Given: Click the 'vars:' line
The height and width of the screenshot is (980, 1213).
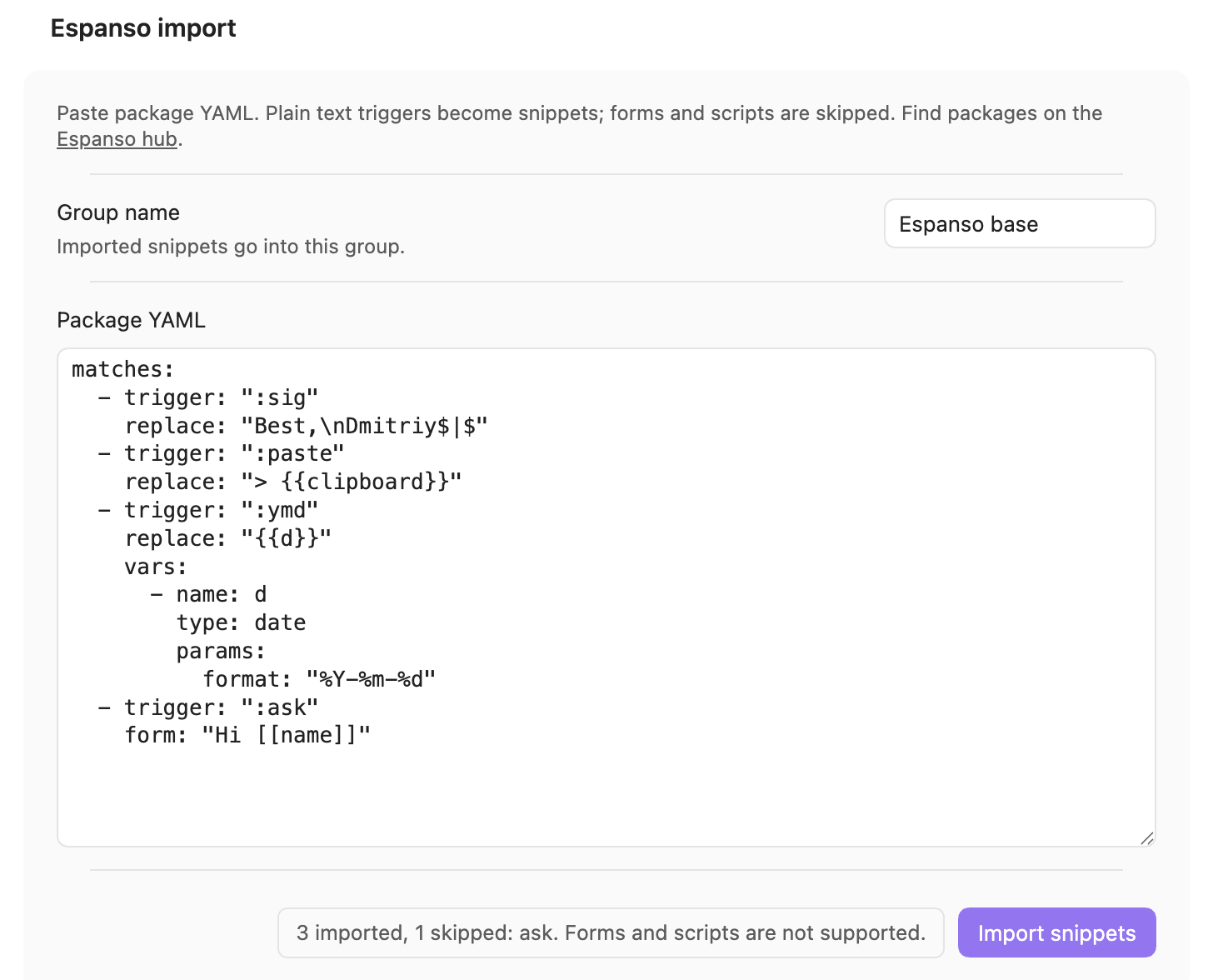Looking at the screenshot, I should click(156, 567).
